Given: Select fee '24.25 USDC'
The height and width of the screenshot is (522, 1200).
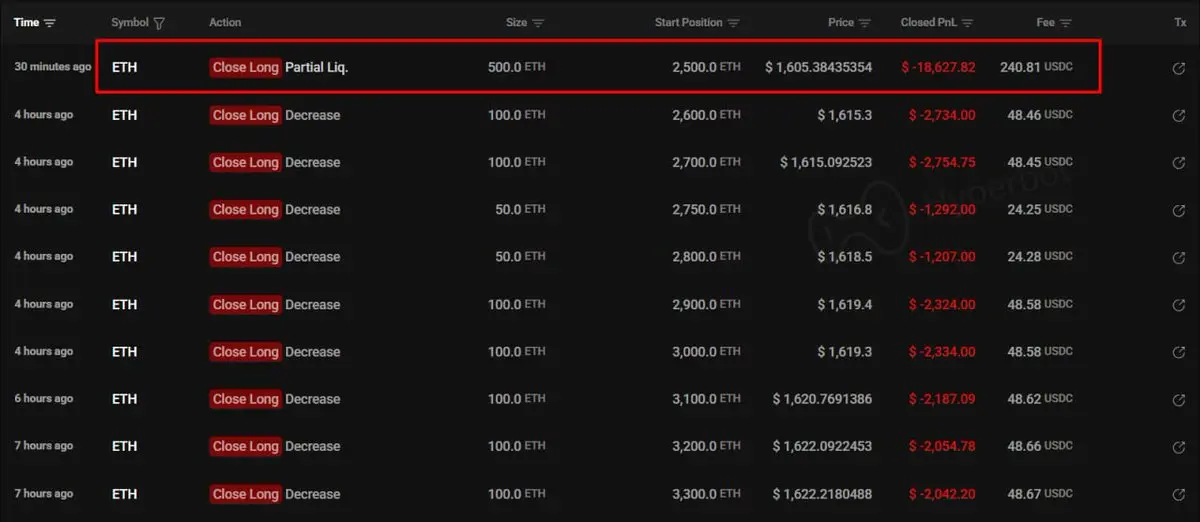Looking at the screenshot, I should (x=1040, y=209).
